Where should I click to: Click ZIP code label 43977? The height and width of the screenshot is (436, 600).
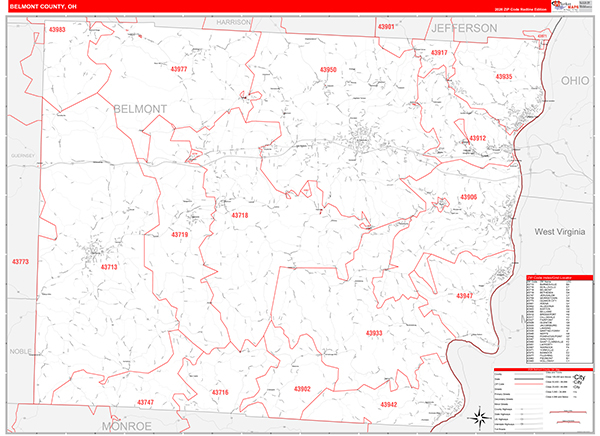coord(179,69)
